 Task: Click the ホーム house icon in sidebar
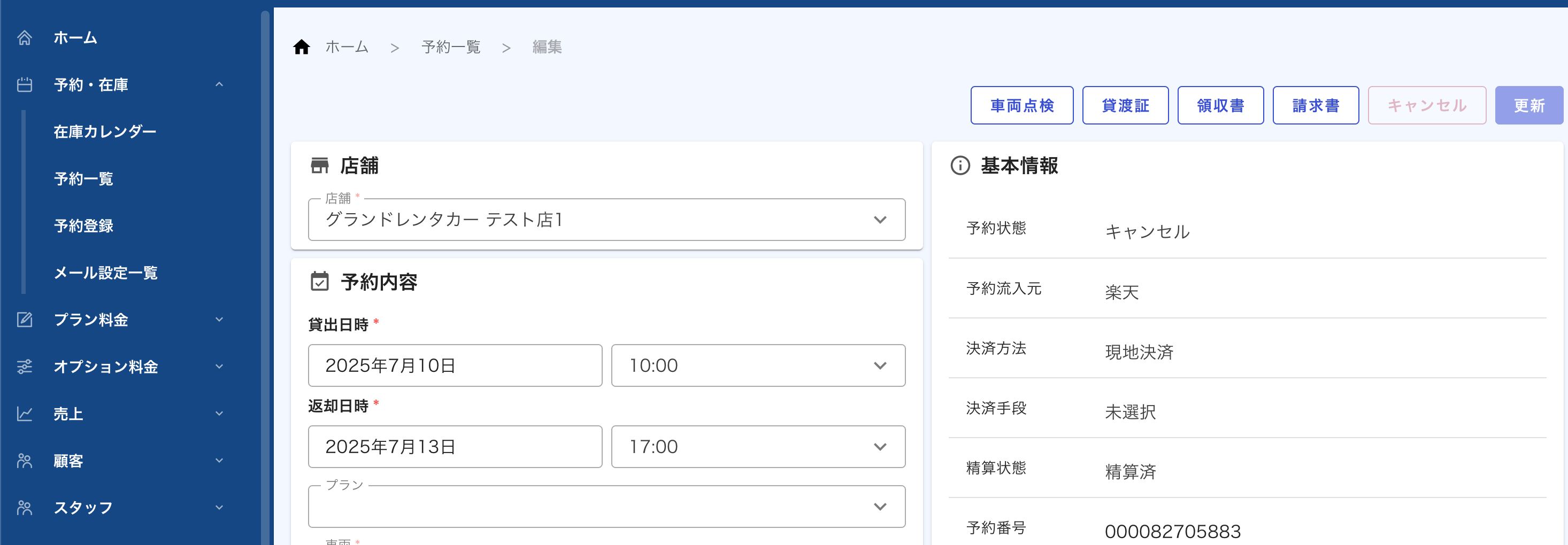[x=25, y=38]
